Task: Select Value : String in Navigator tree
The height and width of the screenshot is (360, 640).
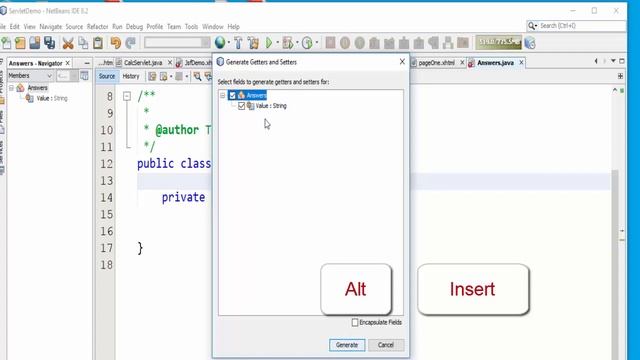Action: coord(52,98)
